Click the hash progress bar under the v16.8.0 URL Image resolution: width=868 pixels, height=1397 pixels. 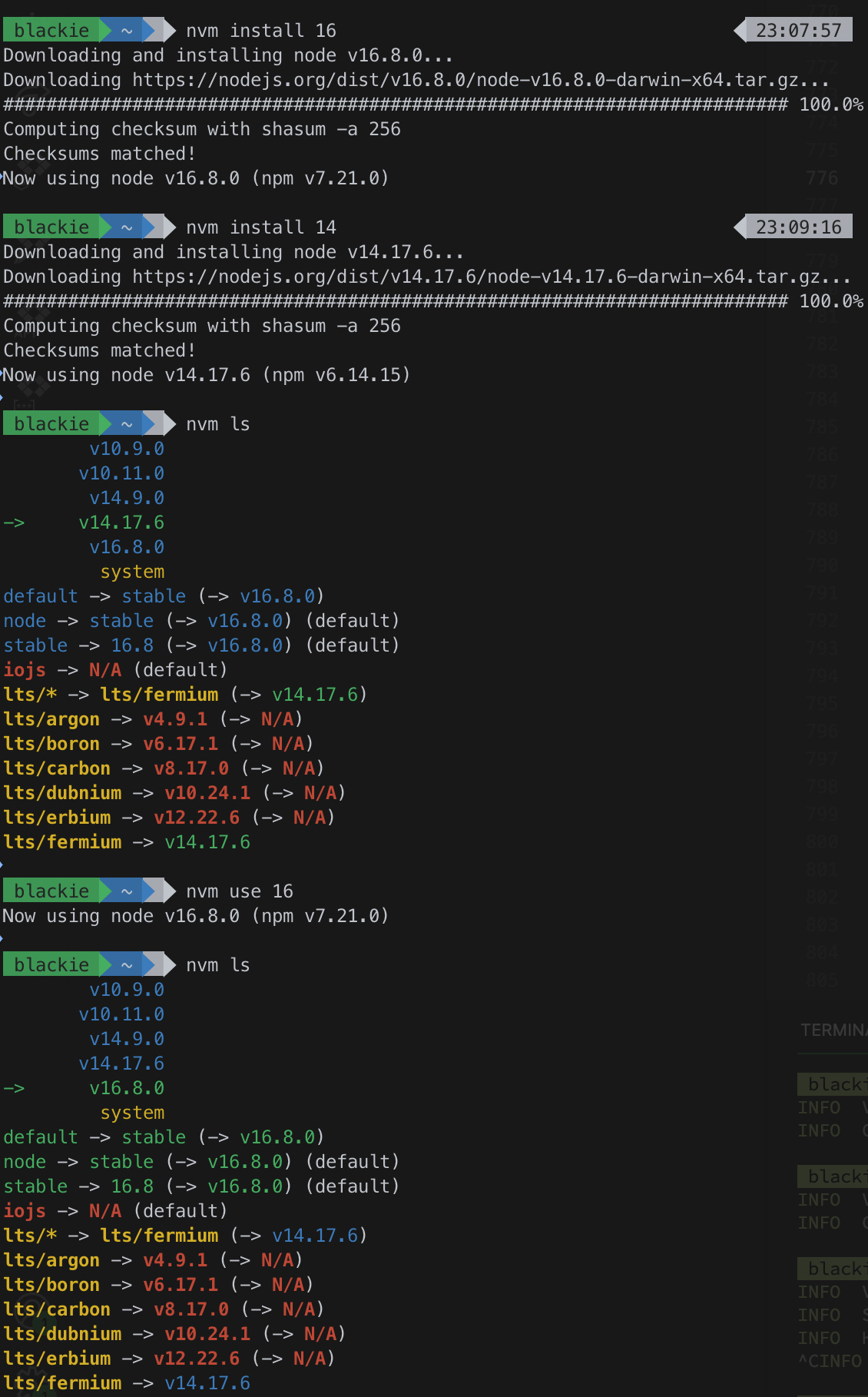point(395,105)
